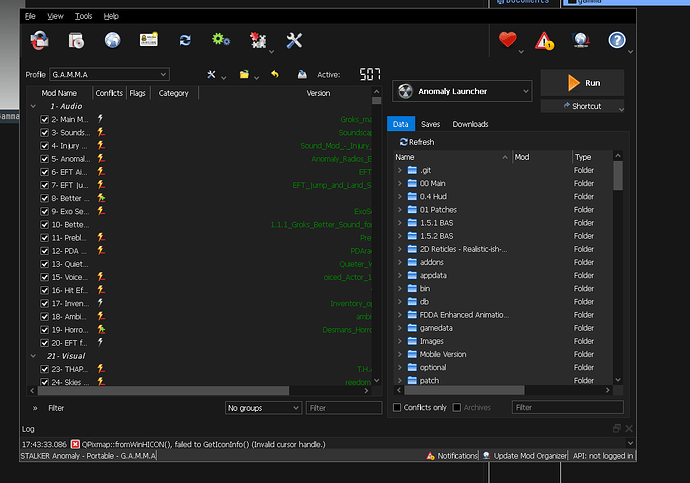Click the Install Mod from archive icon
690x483 pixels.
coord(76,40)
